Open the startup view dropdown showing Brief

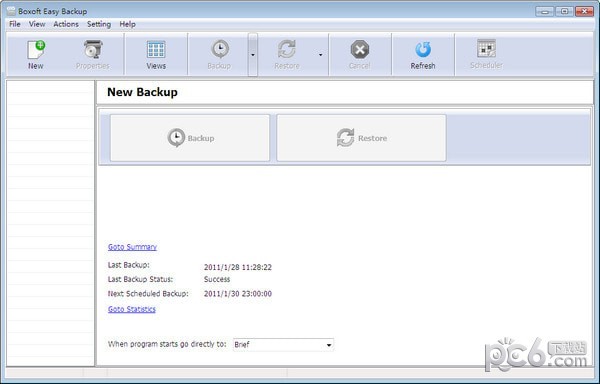pyautogui.click(x=283, y=345)
